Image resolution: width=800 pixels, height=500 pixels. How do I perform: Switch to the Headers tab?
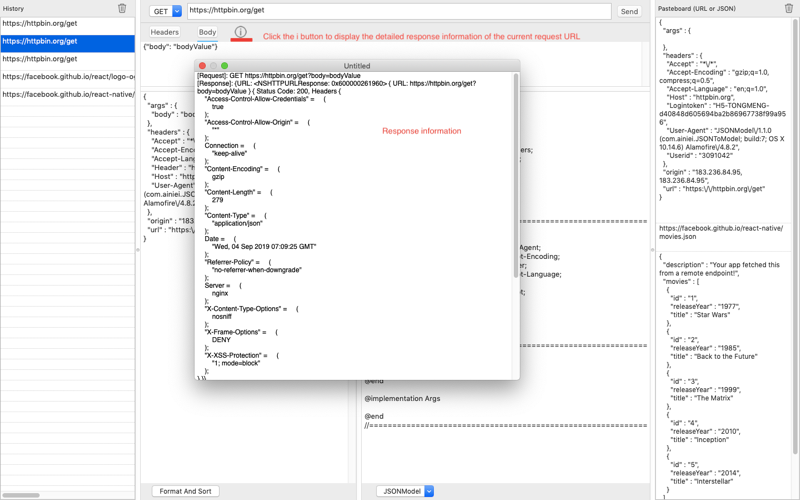pyautogui.click(x=164, y=32)
